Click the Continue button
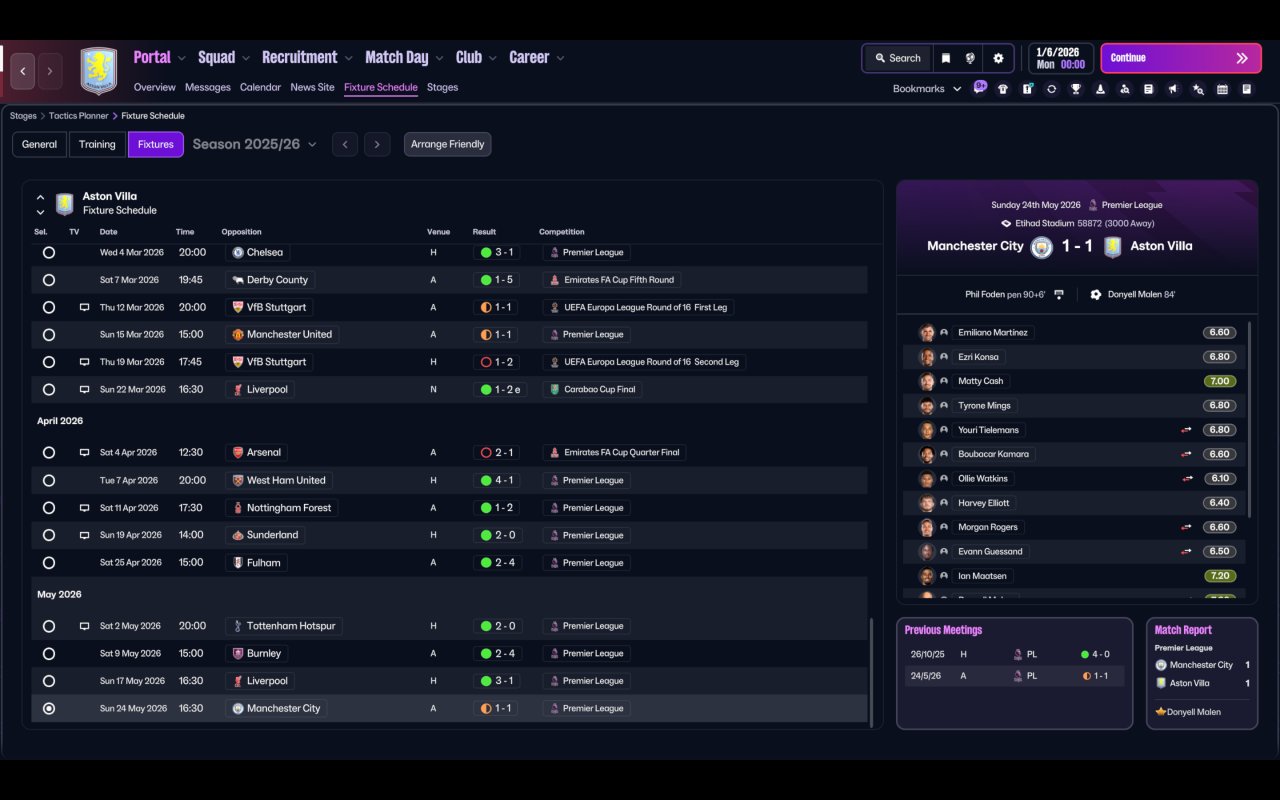Image resolution: width=1280 pixels, height=800 pixels. [x=1181, y=58]
